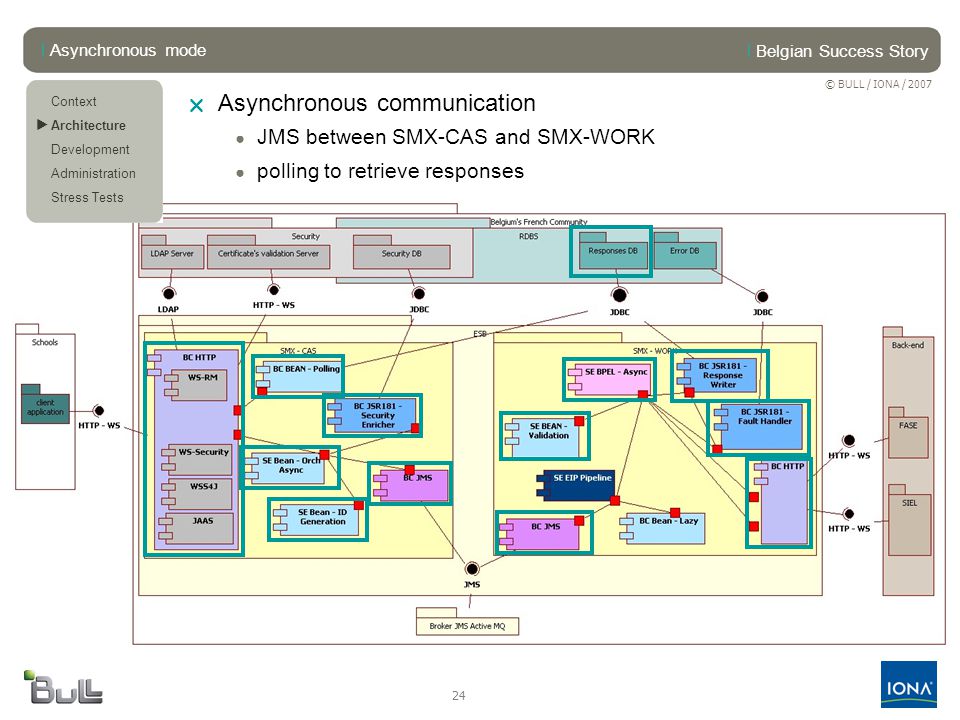Click the Belgium's French Community label

[x=539, y=222]
